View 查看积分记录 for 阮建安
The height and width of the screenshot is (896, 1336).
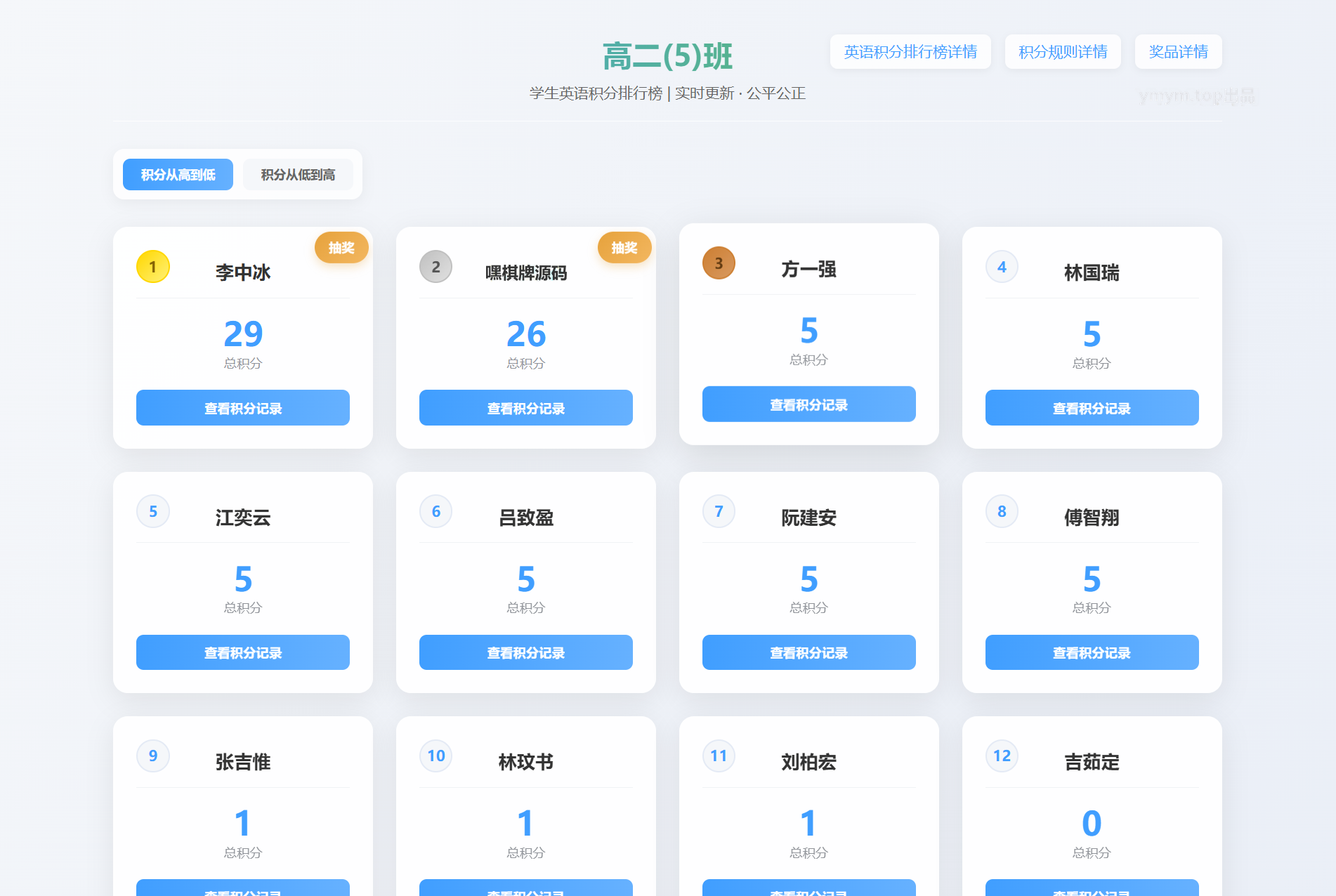pos(809,652)
